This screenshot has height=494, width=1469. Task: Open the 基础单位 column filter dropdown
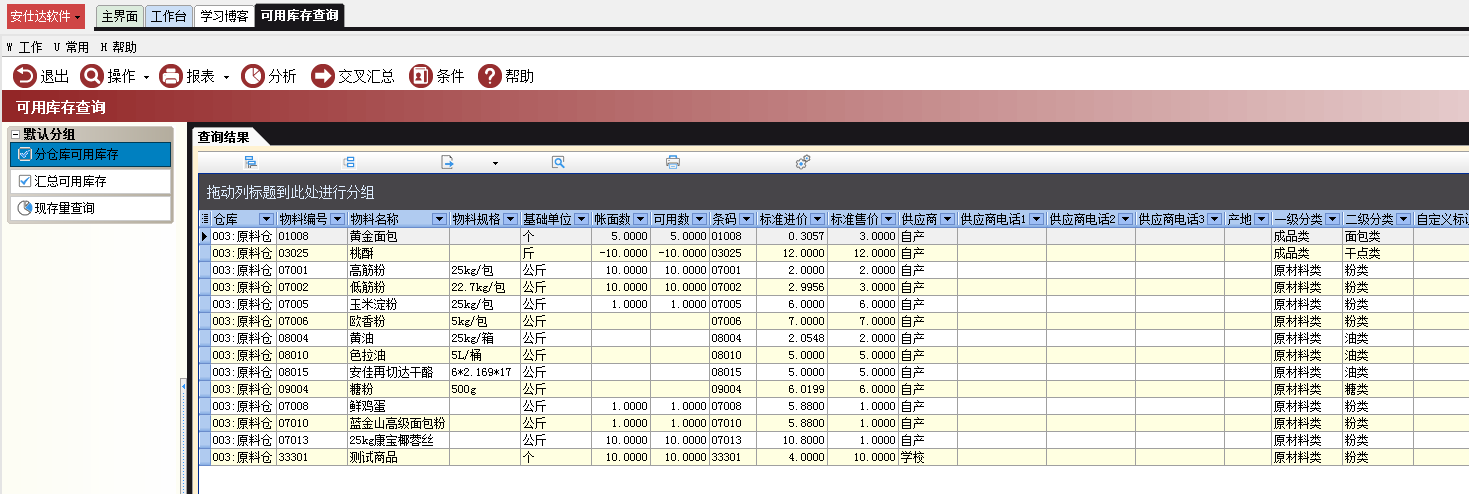click(581, 219)
